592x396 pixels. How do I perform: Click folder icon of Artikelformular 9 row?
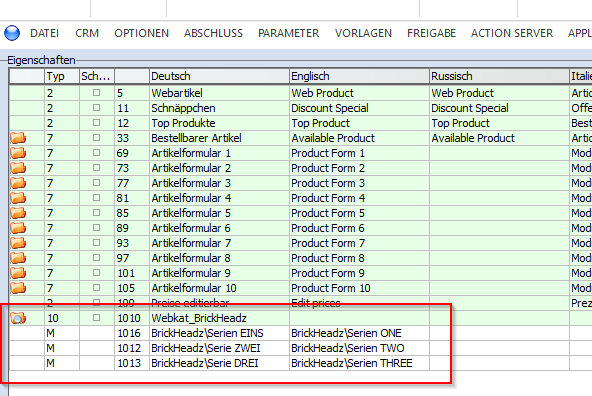18,273
